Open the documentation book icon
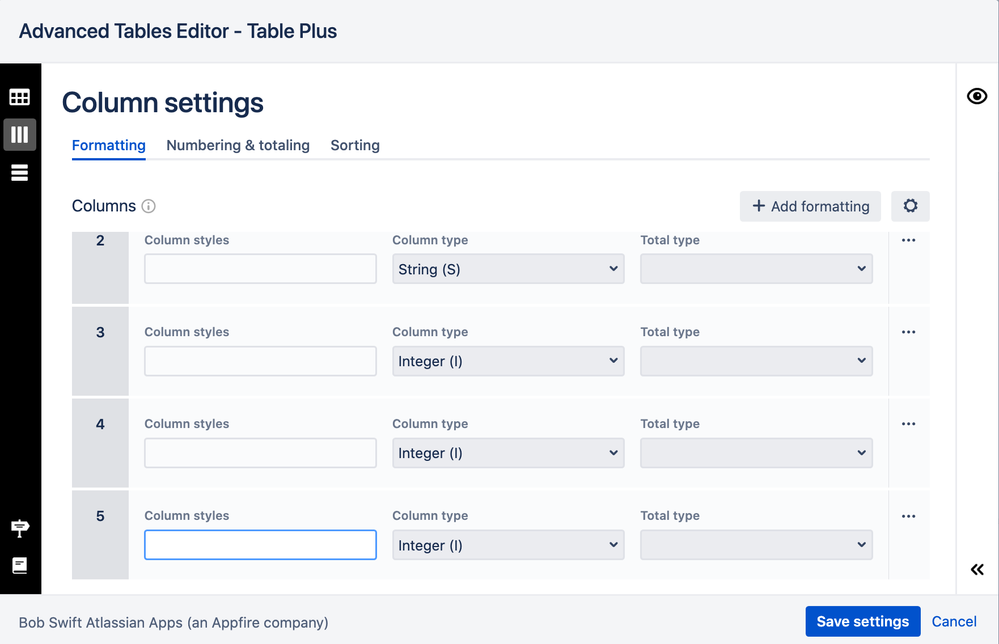 pos(20,566)
